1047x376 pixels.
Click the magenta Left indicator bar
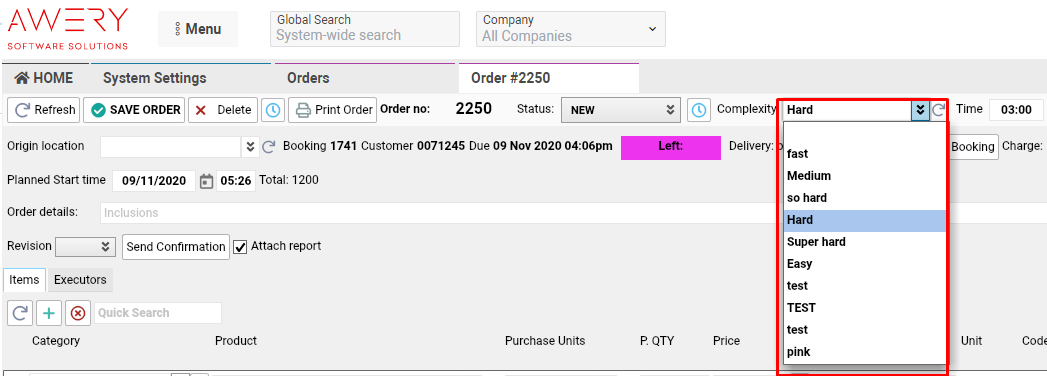point(671,148)
